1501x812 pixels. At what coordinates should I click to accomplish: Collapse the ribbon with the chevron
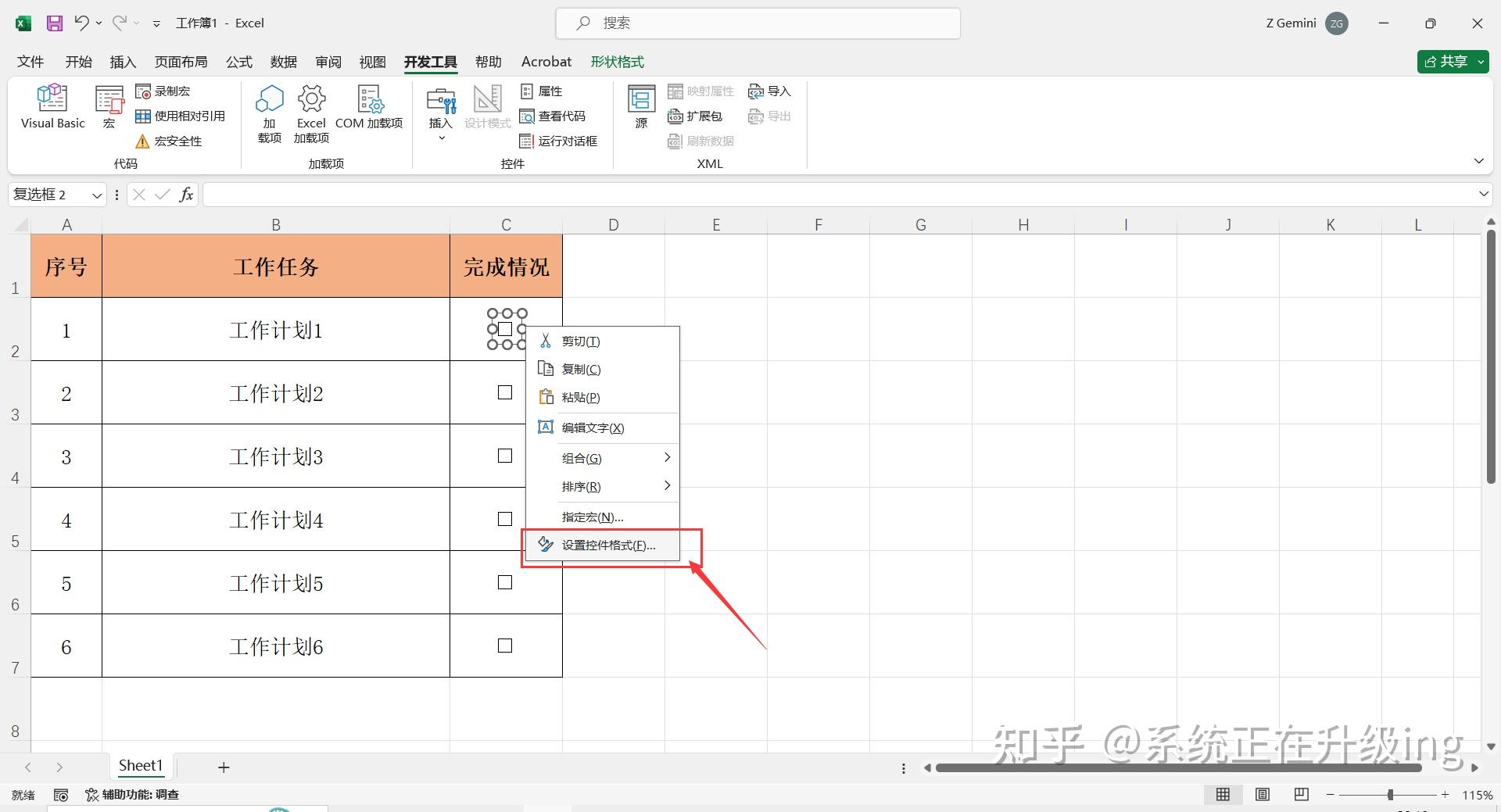click(x=1478, y=161)
